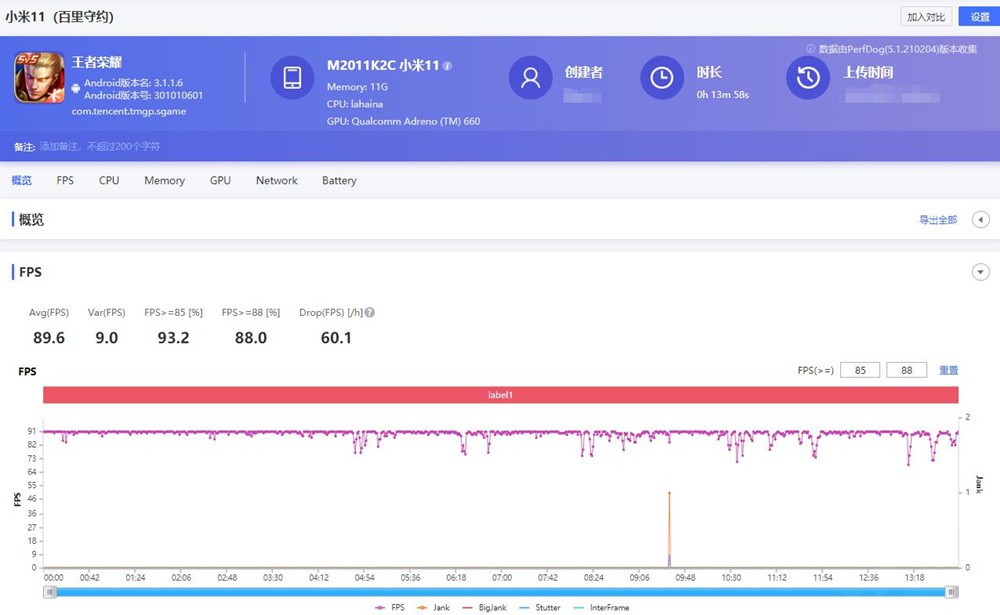Viewport: 1000px width, 615px height.
Task: Click the FPS>=85 value 93.2
Action: point(173,338)
